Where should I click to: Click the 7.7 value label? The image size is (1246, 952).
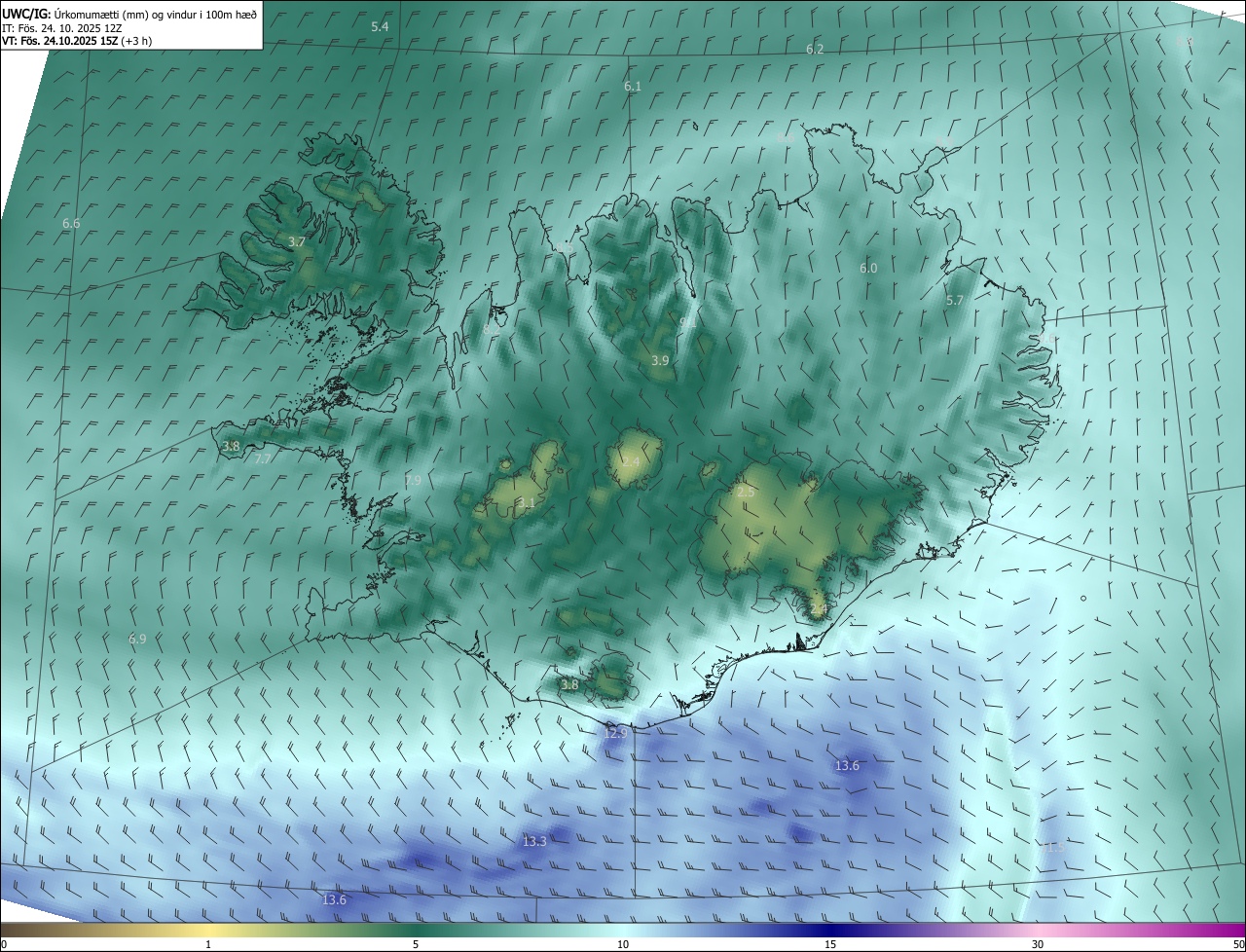pos(263,458)
